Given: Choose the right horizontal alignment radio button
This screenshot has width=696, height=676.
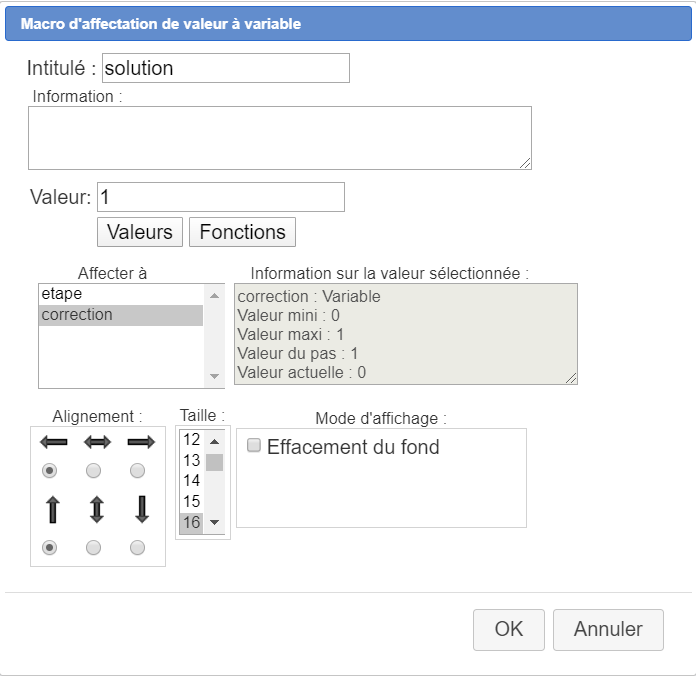Looking at the screenshot, I should [138, 470].
